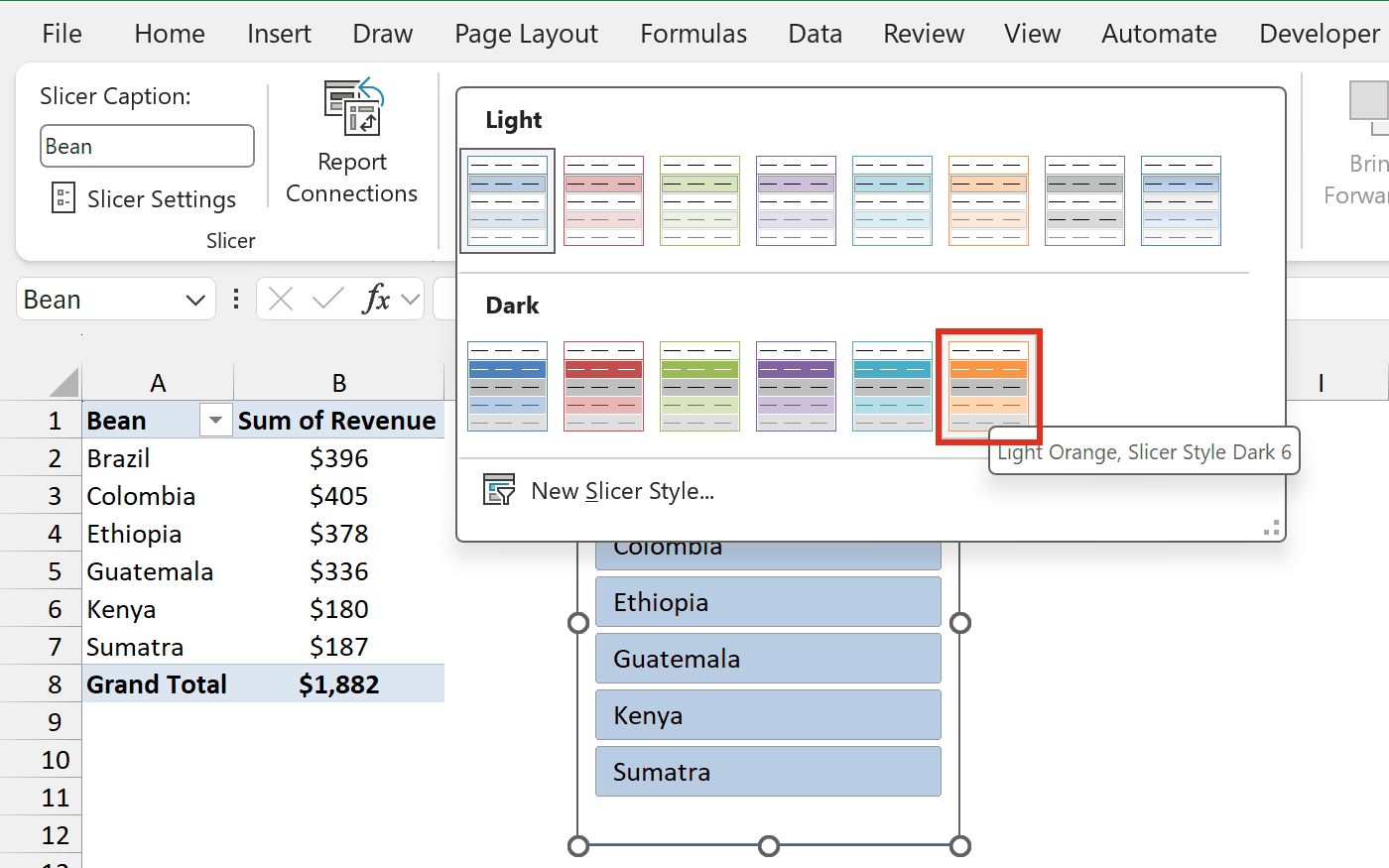Expand the Name Box dropdown
Image resolution: width=1389 pixels, height=868 pixels.
coord(195,300)
